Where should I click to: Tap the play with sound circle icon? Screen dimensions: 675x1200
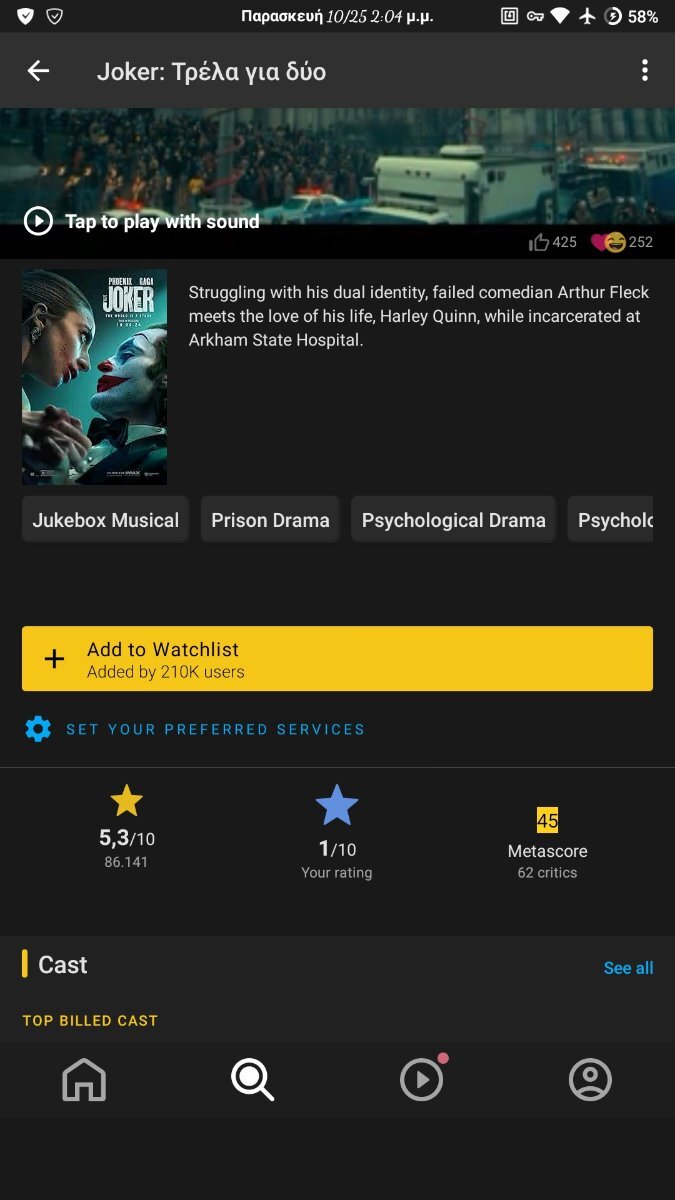(38, 221)
